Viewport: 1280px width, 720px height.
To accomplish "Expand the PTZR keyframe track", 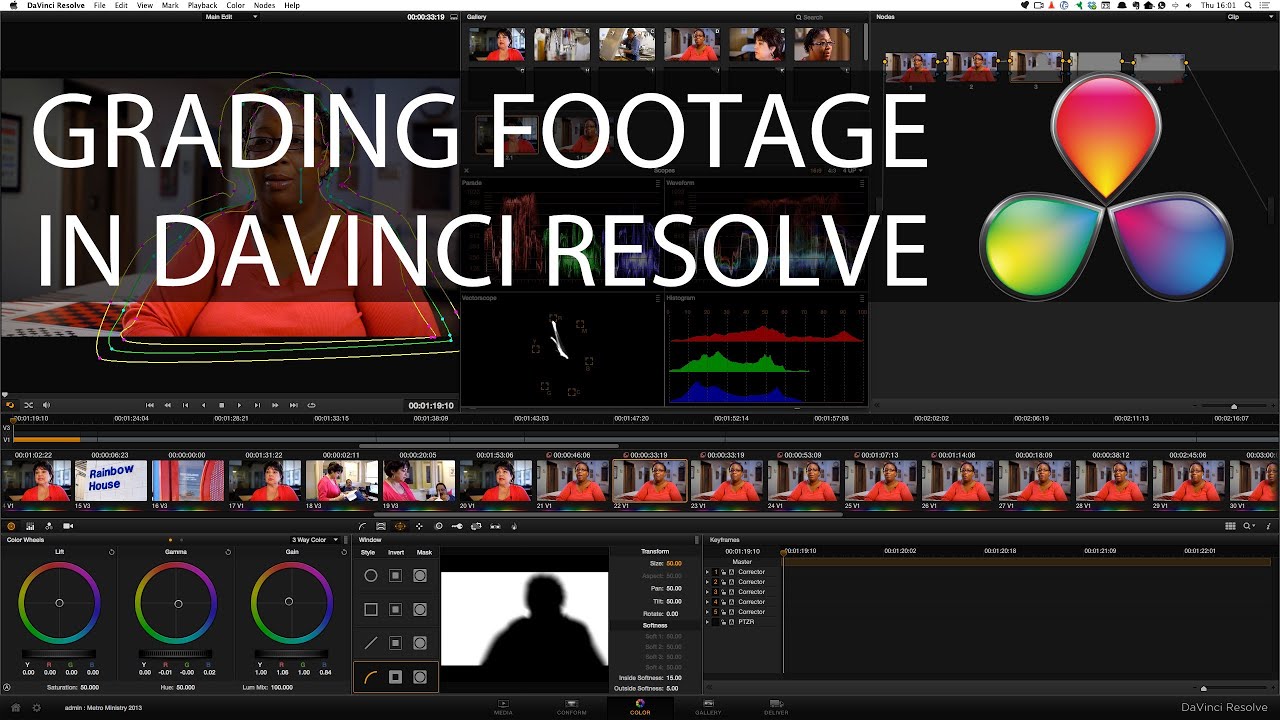I will coord(707,622).
